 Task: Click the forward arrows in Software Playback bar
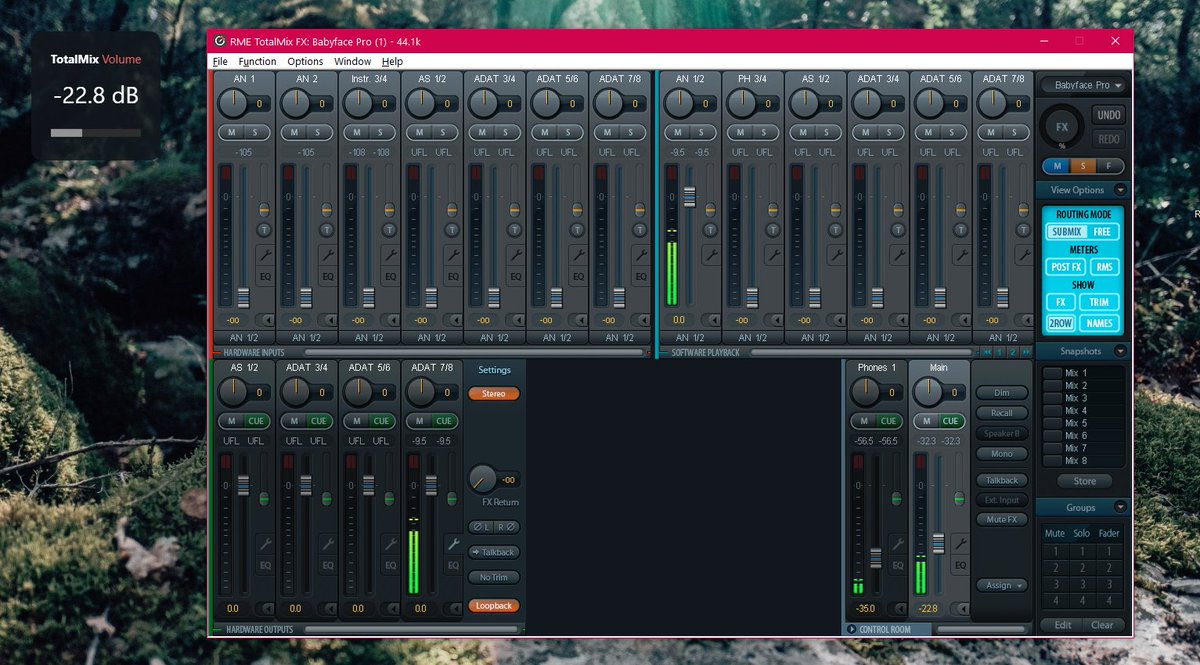coord(1025,352)
